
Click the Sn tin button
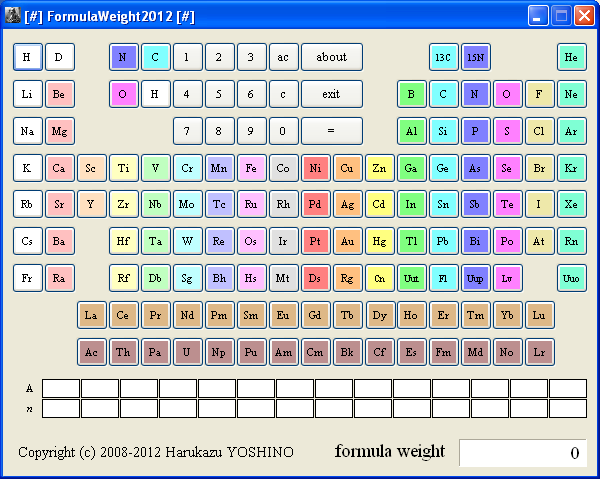443,204
